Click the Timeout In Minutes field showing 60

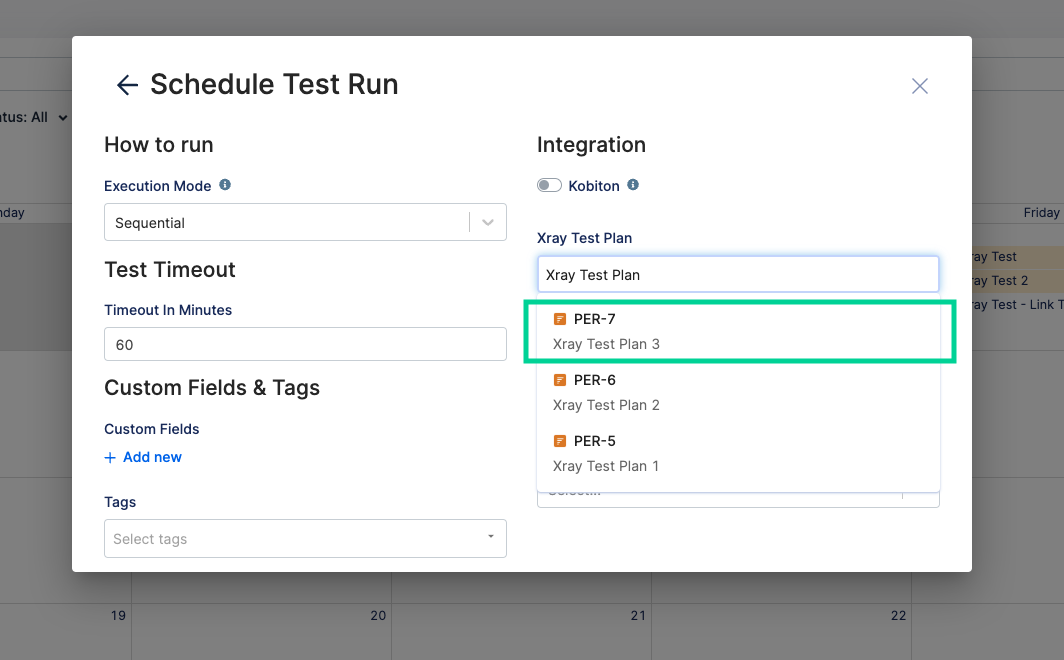tap(305, 343)
